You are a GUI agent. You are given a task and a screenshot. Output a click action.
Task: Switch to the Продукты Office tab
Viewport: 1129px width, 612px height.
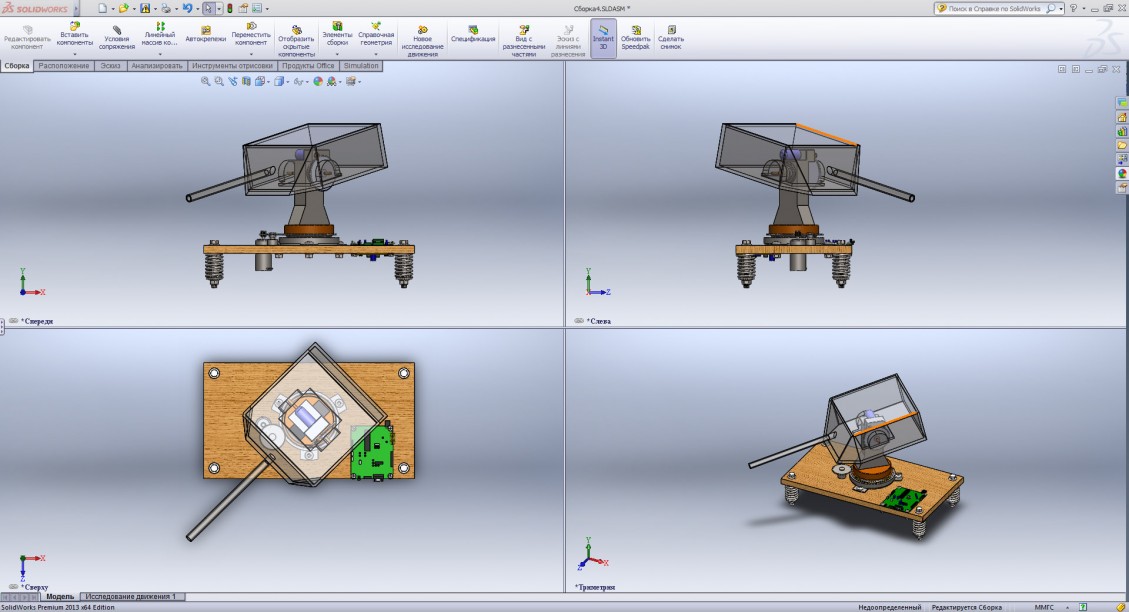point(308,66)
